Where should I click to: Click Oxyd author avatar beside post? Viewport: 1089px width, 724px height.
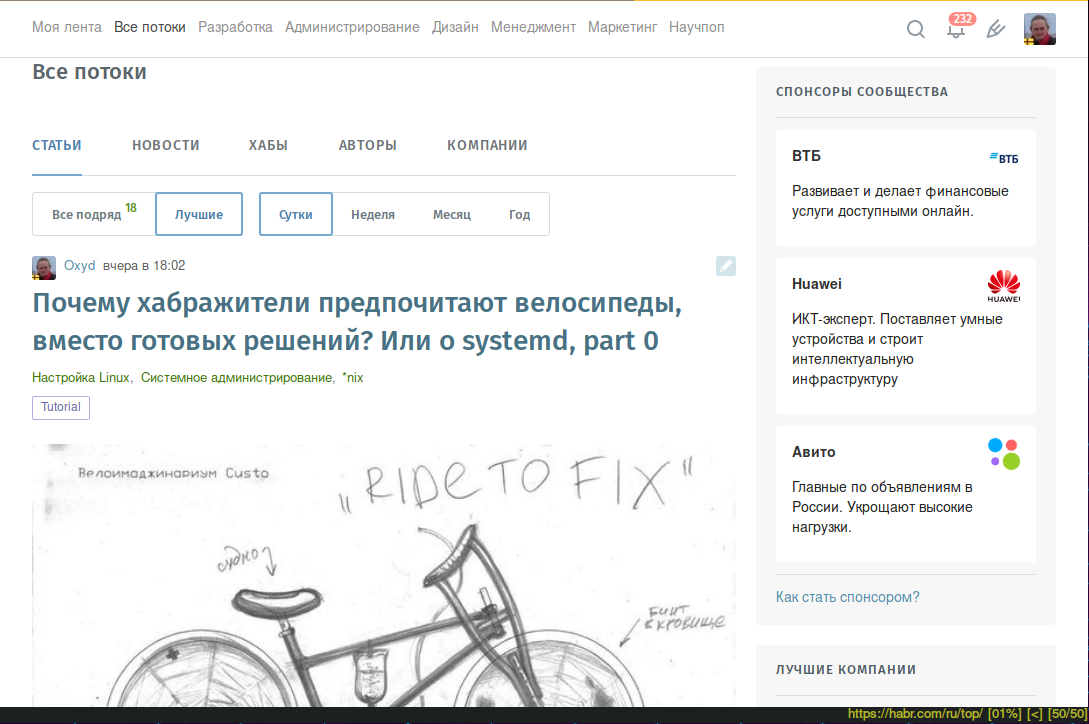[x=44, y=268]
